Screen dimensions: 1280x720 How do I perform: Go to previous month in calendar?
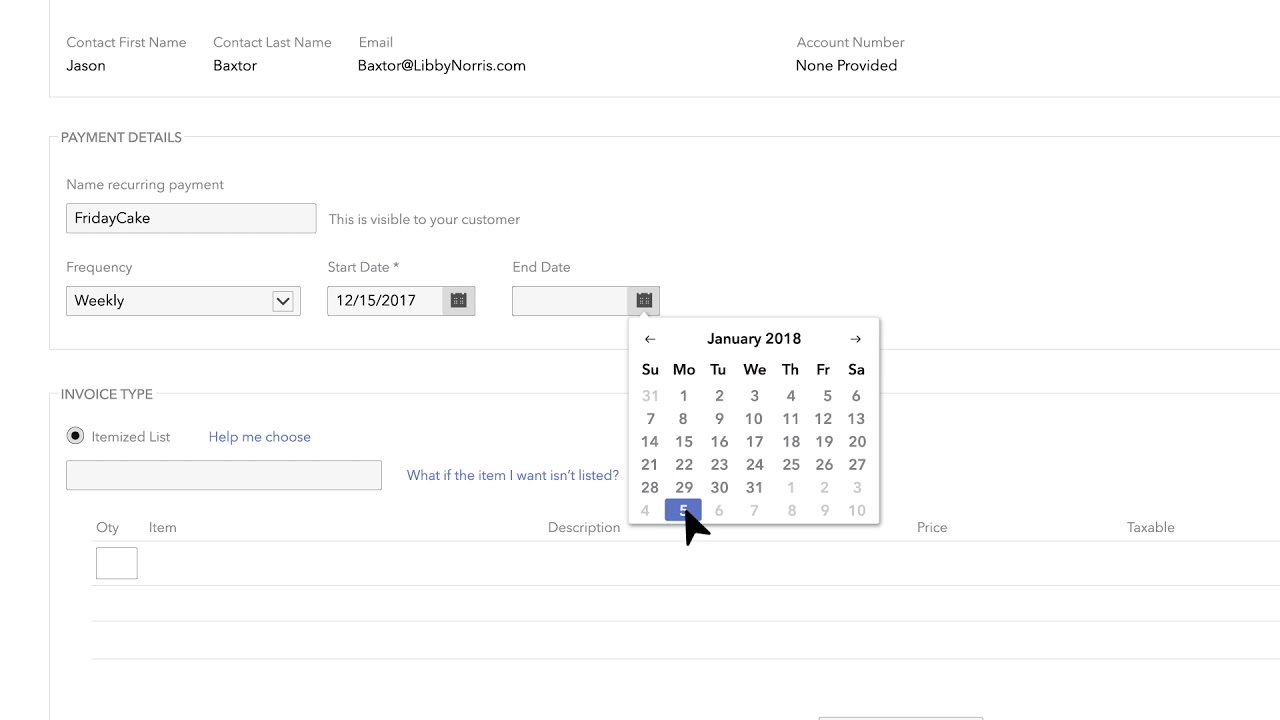(650, 339)
